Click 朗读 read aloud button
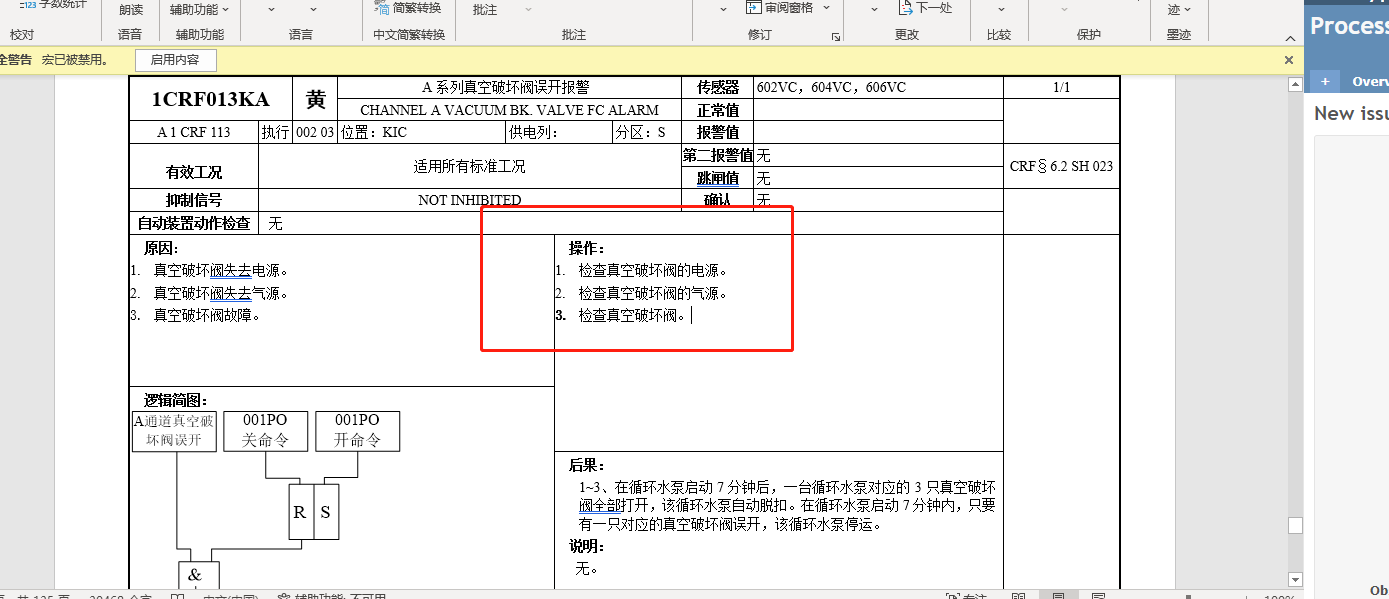 130,9
